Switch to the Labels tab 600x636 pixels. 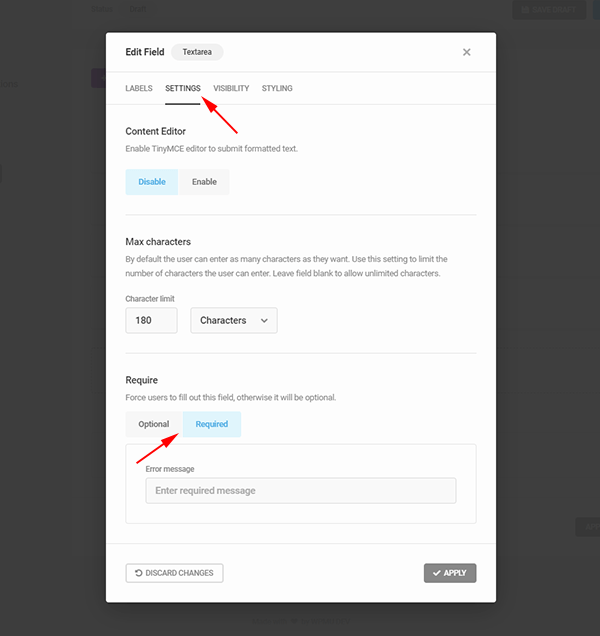(139, 89)
